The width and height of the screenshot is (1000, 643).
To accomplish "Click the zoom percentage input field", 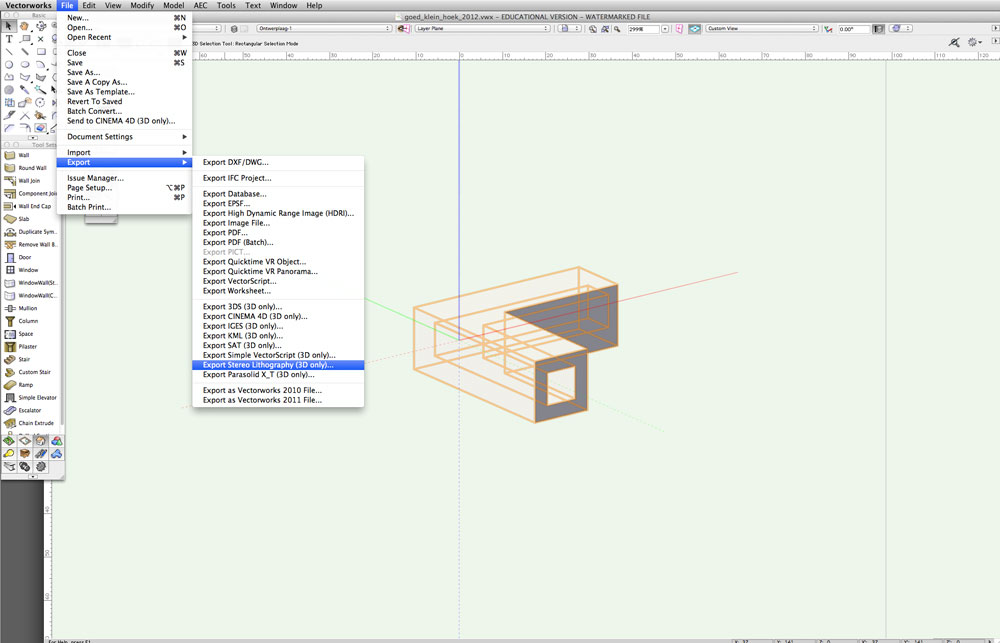I will (643, 29).
